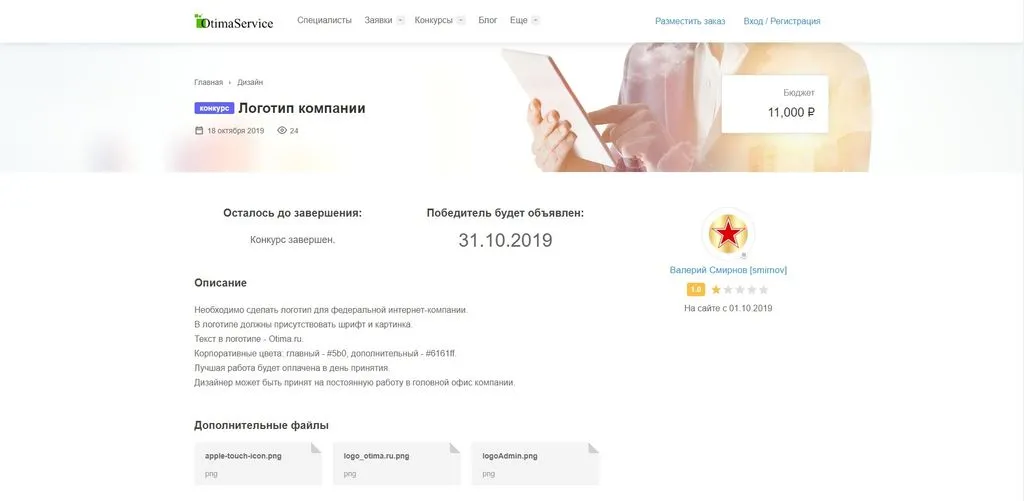Open the Дизайн breadcrumb category
The height and width of the screenshot is (501, 1024).
[250, 82]
